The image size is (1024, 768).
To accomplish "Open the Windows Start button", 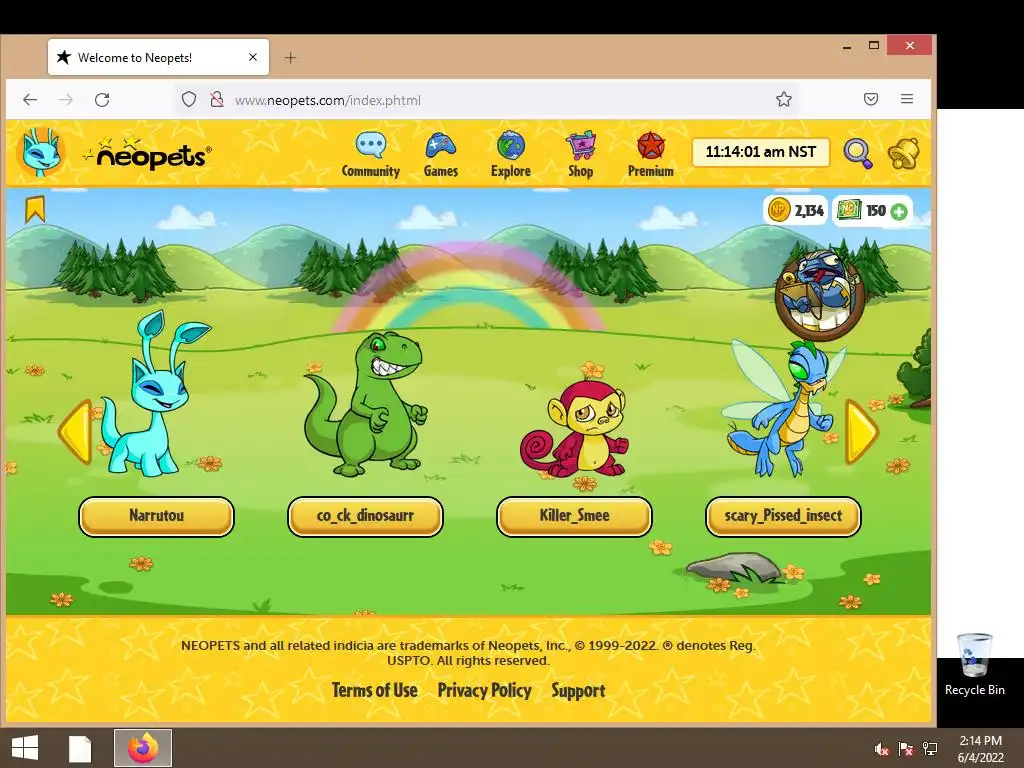I will coord(25,748).
